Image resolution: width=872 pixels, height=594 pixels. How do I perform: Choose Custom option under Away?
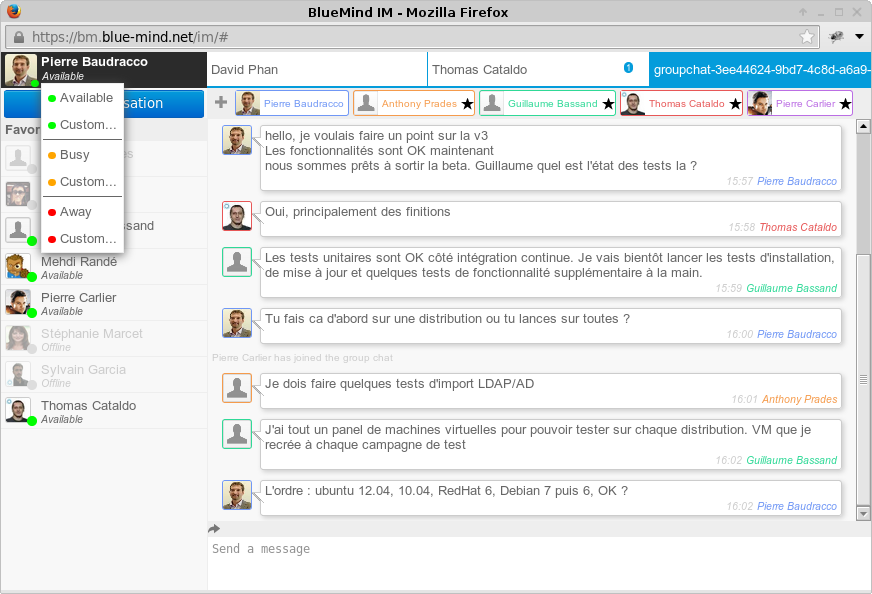click(x=82, y=238)
